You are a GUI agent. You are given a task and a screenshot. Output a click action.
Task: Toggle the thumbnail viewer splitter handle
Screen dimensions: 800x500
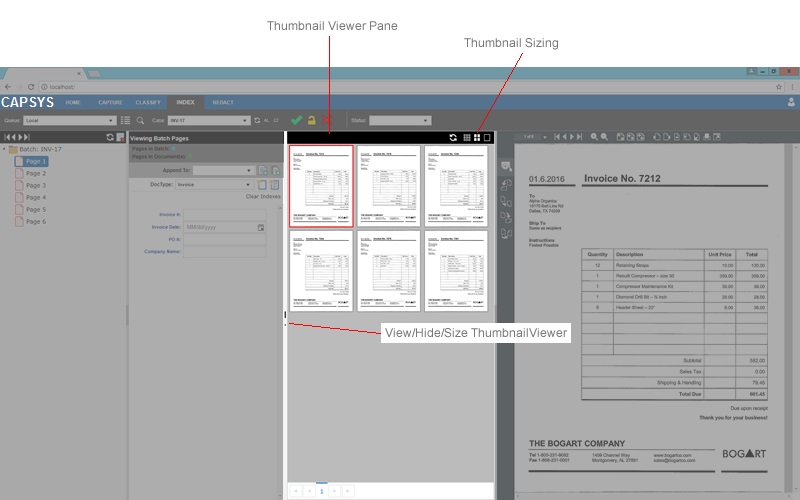tap(285, 316)
